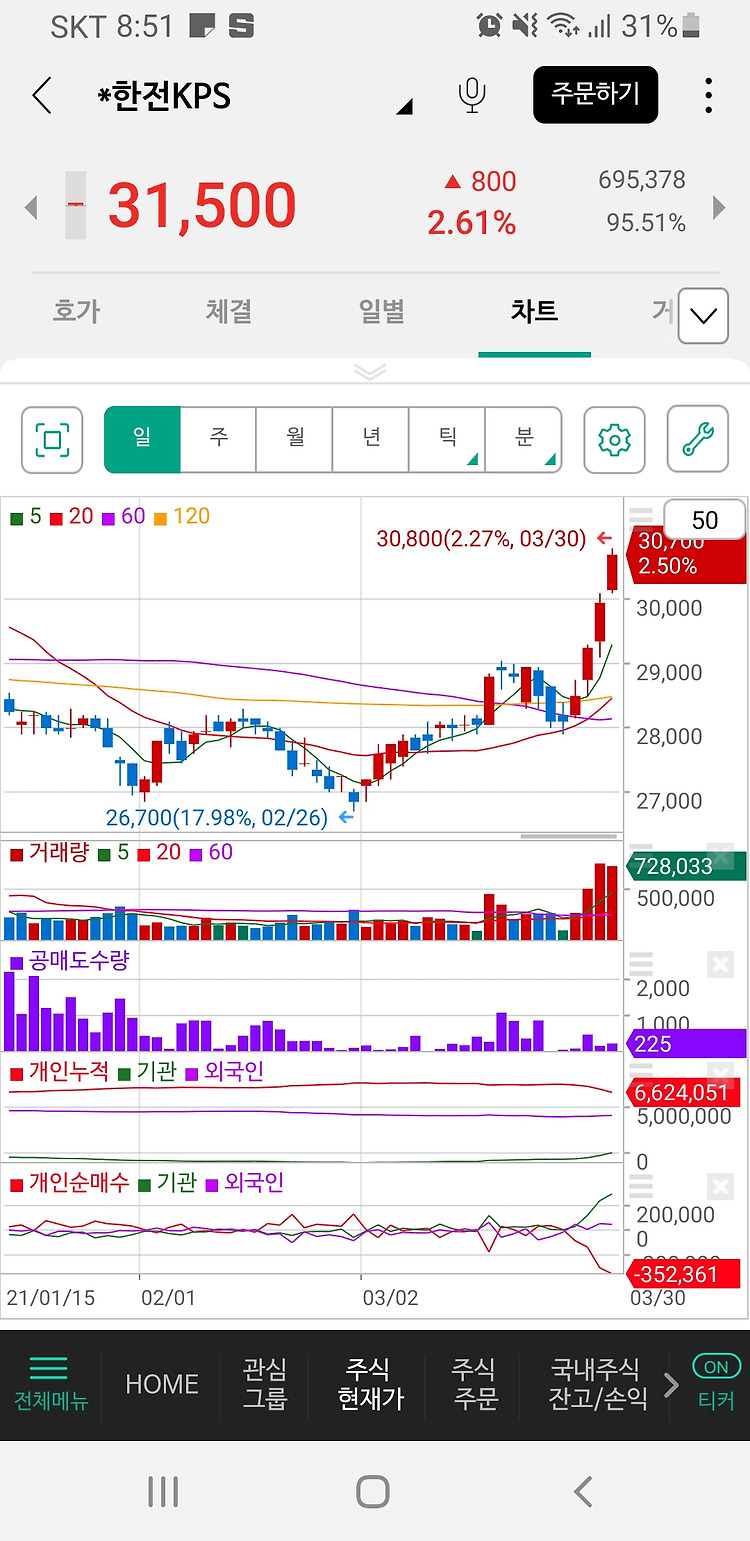The height and width of the screenshot is (1541, 750).
Task: Tap the Android home button
Action: 373,1492
